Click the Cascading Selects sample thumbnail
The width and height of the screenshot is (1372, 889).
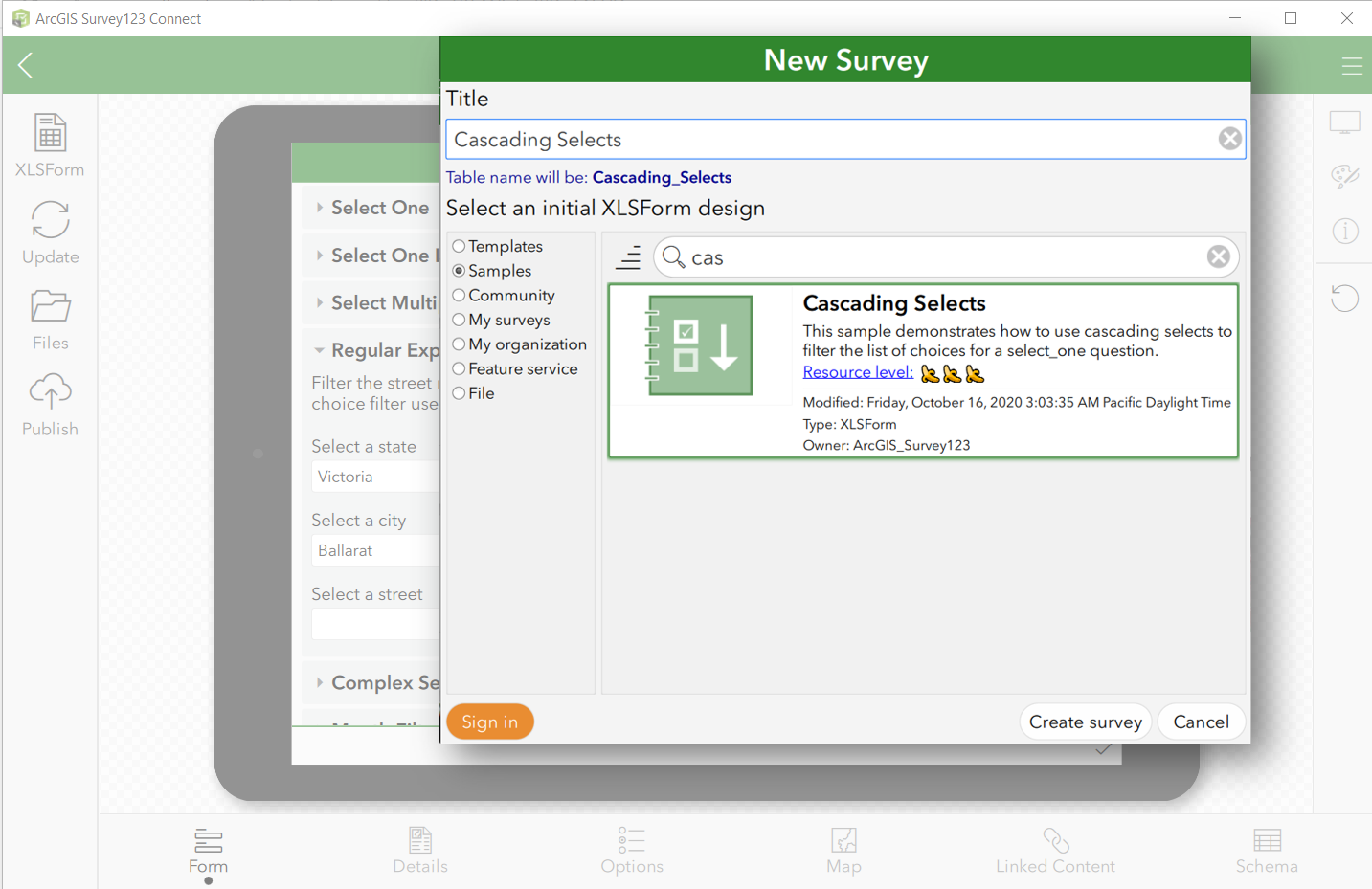pyautogui.click(x=700, y=345)
